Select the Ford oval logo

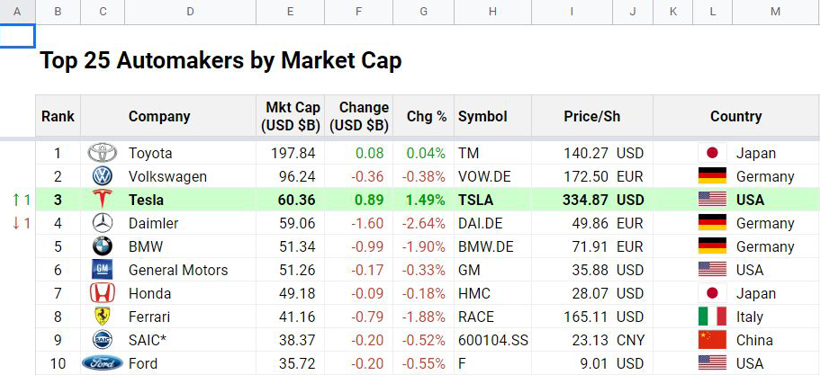point(102,363)
